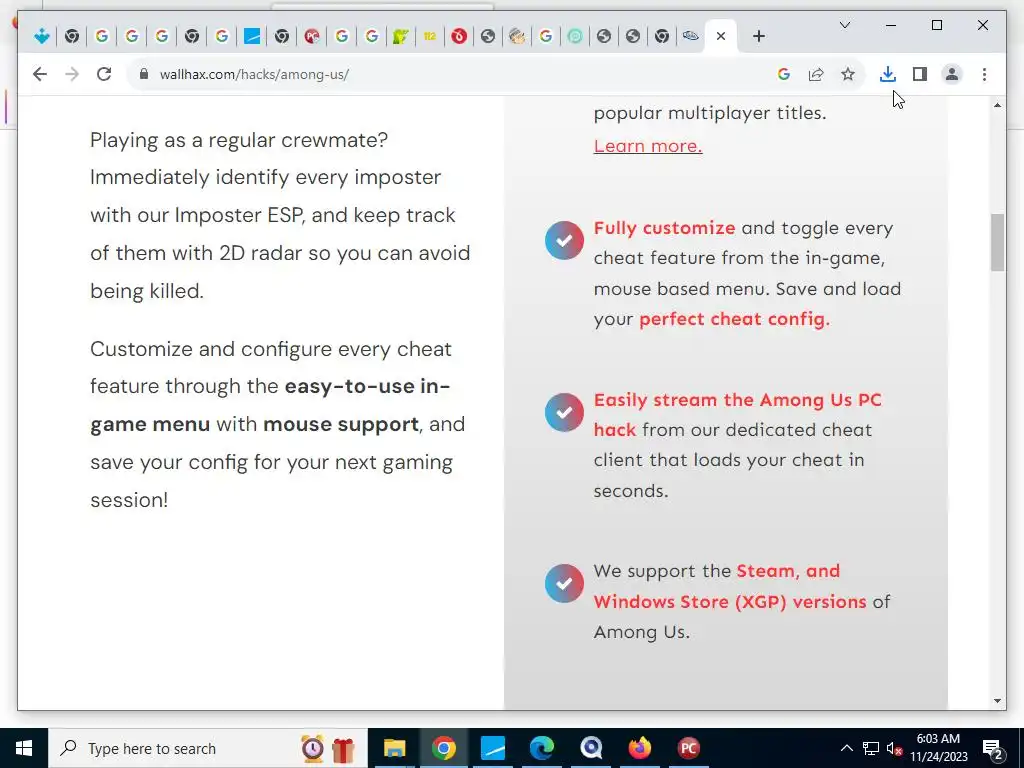Click the taskbar search box
Viewport: 1024px width, 768px height.
click(208, 748)
